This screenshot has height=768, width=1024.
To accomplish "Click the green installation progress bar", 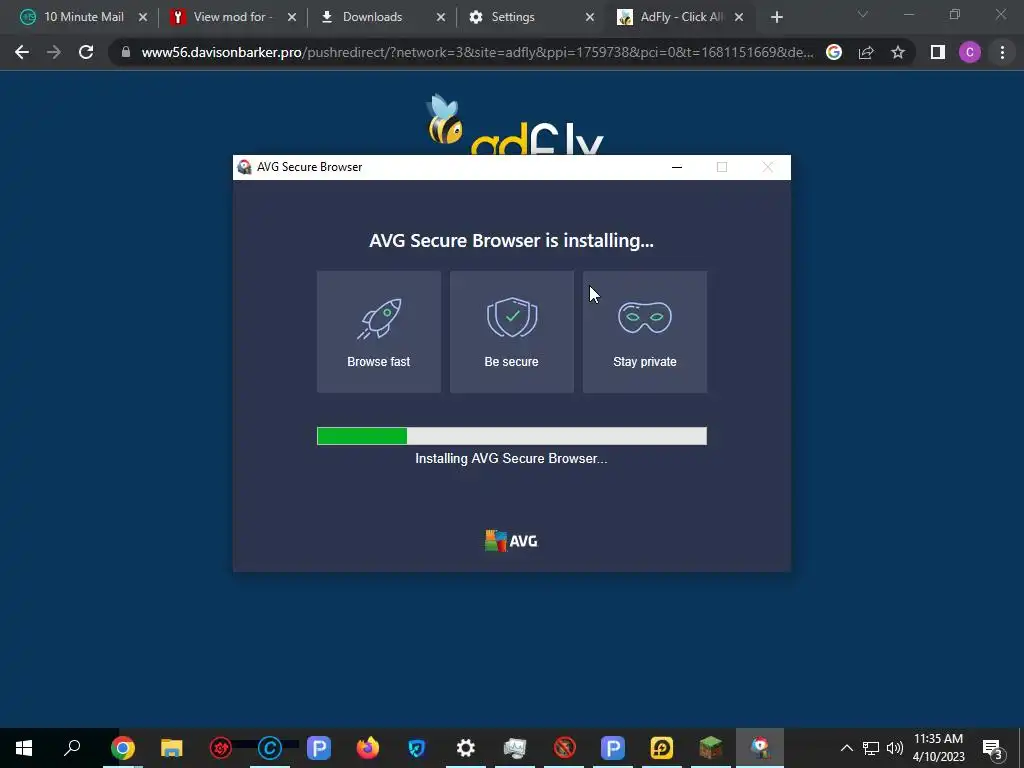I will click(511, 436).
